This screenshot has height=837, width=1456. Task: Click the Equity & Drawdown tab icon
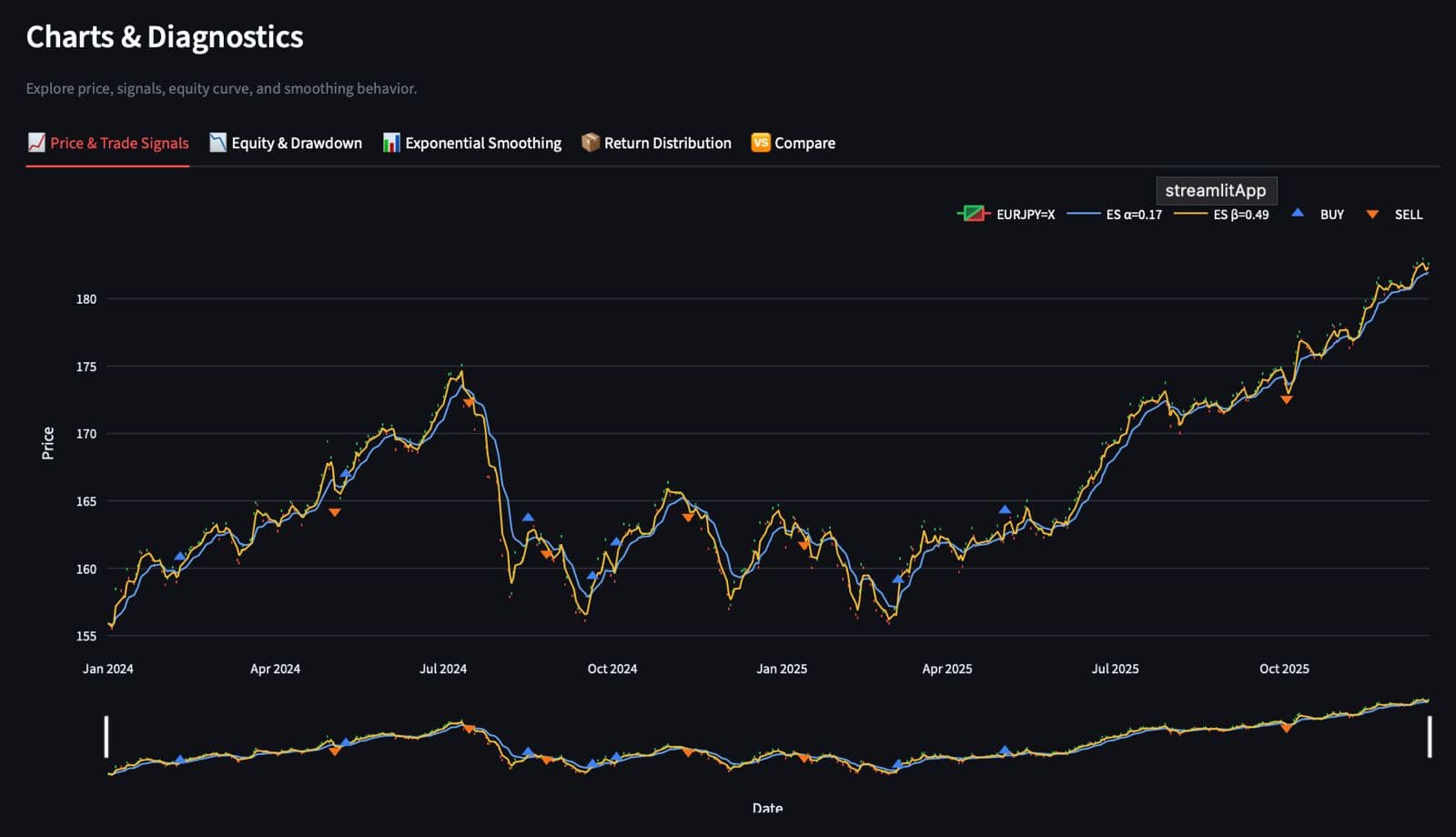point(217,143)
